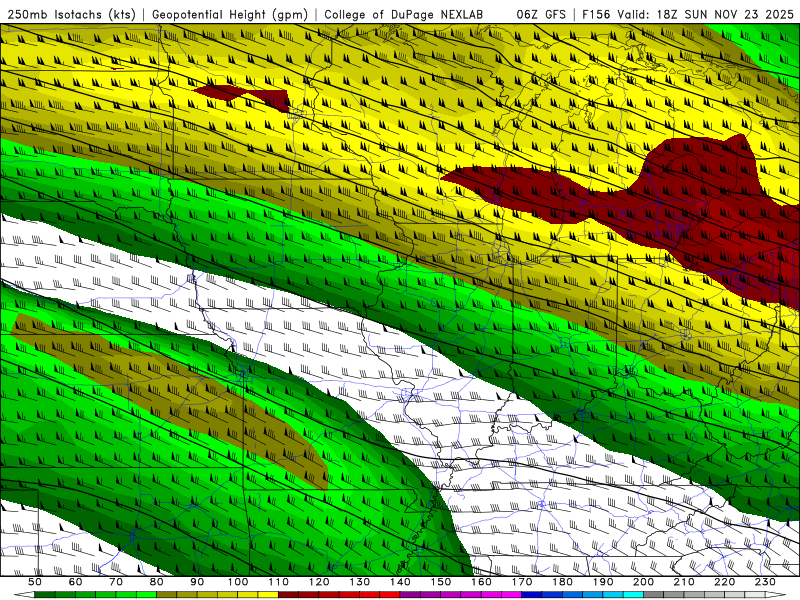Click the 100 value on the legend scale

(x=238, y=582)
